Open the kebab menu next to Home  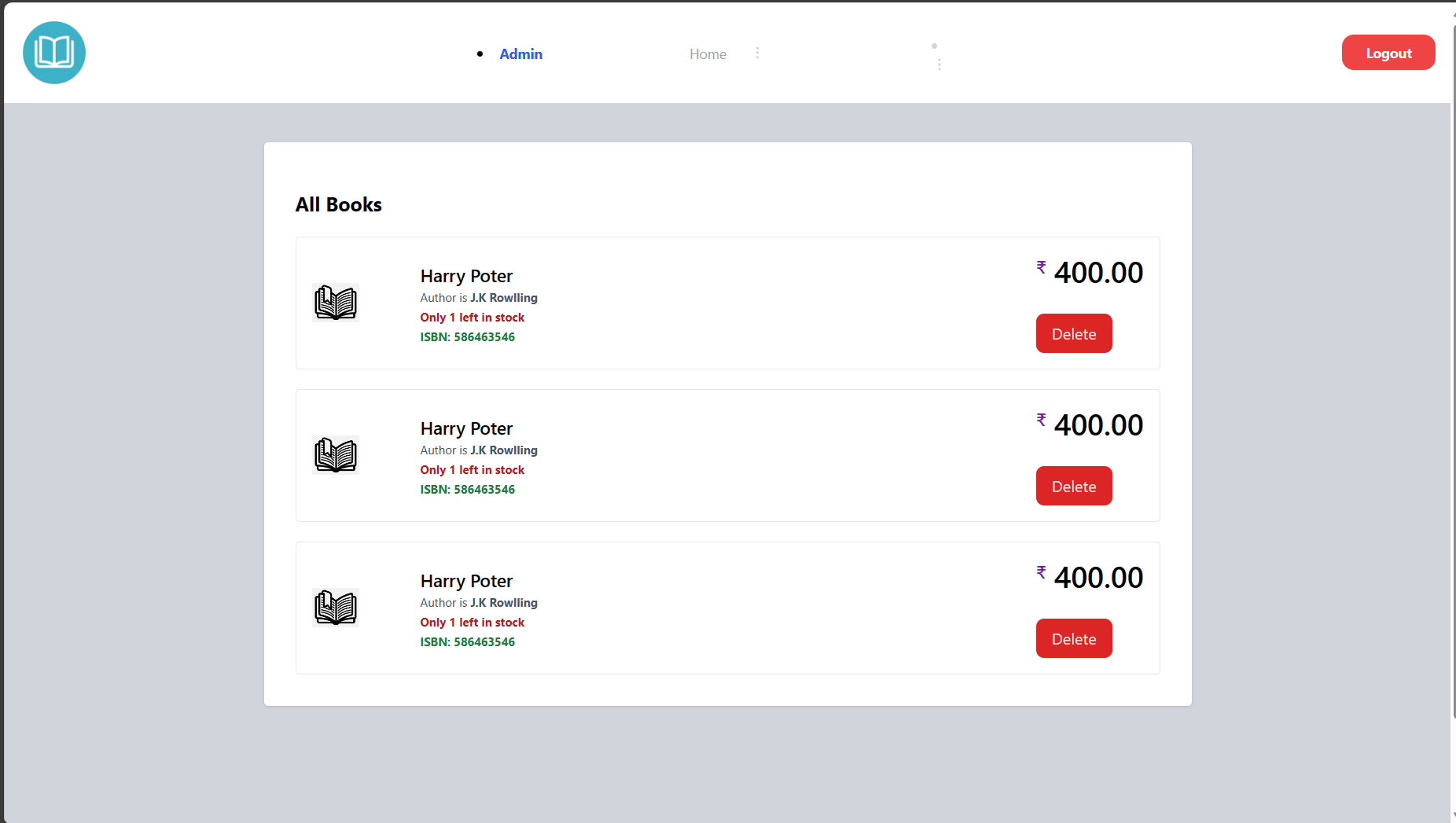(x=757, y=53)
